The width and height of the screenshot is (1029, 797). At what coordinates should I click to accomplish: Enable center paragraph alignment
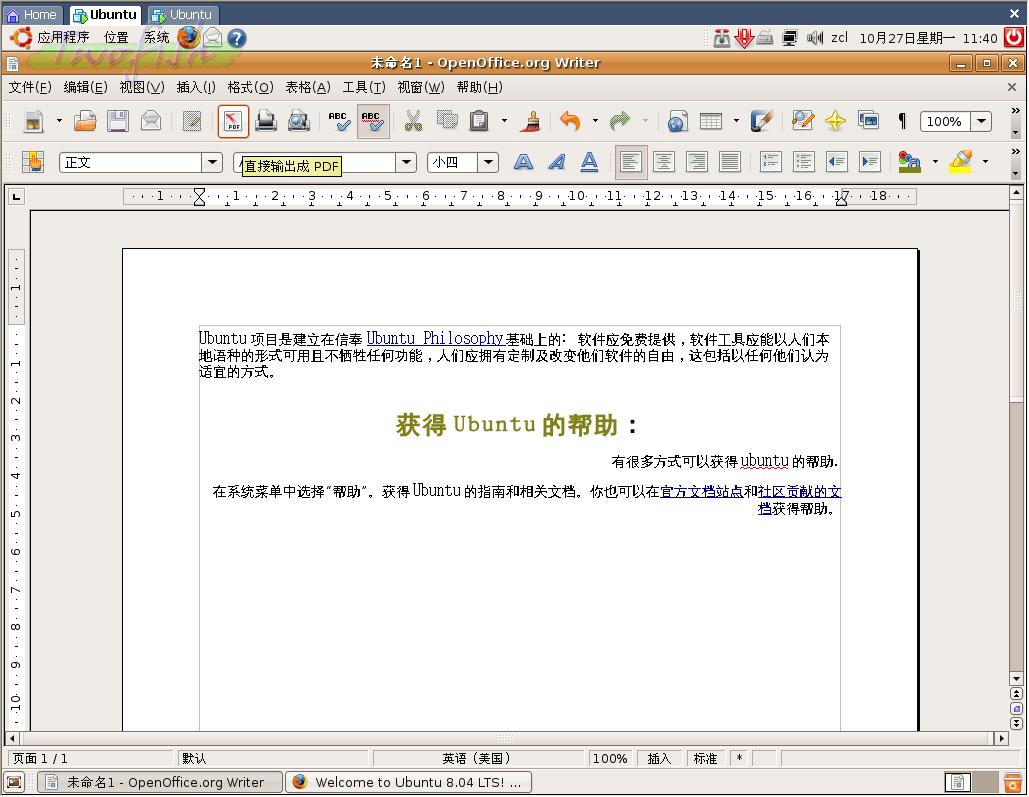pos(663,162)
